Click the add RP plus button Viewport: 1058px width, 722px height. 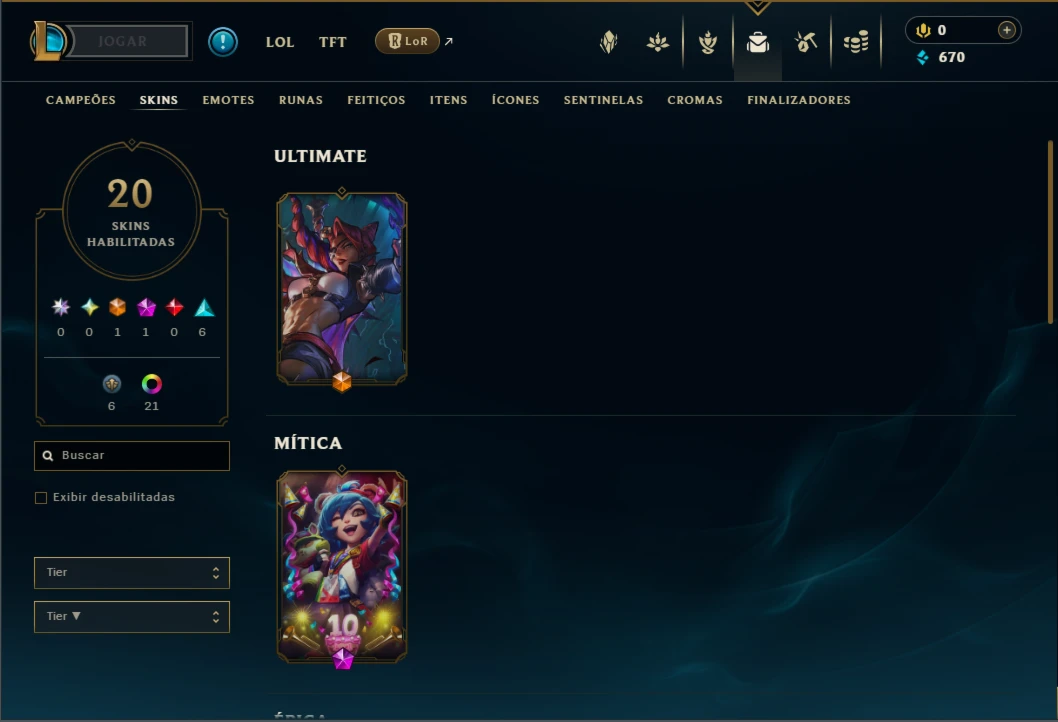coord(1007,30)
